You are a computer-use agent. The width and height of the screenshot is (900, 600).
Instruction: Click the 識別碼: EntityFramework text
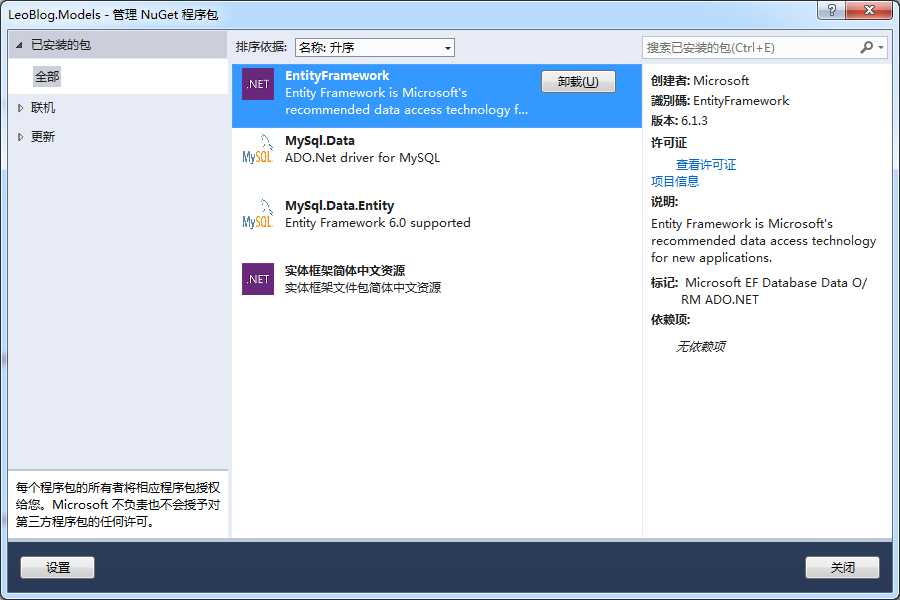720,101
